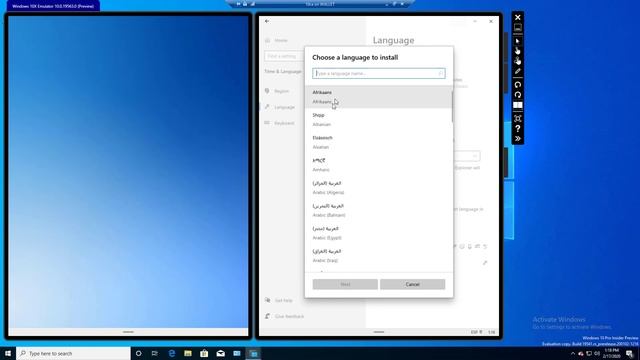The height and width of the screenshot is (360, 640).
Task: Click Give feedback link
Action: pyautogui.click(x=289, y=316)
